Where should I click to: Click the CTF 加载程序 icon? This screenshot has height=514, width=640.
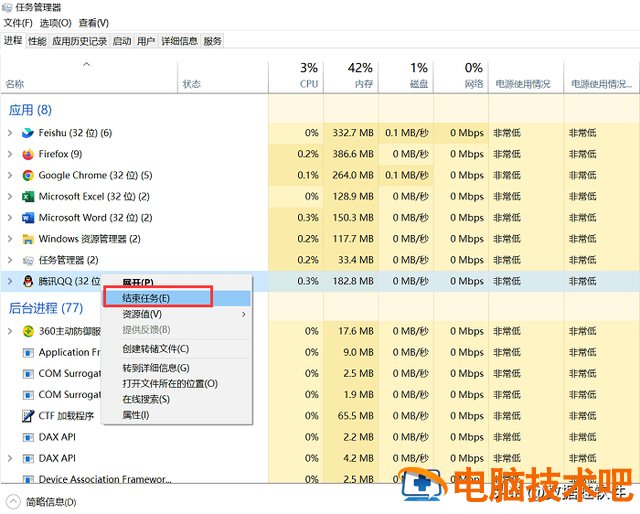[28, 416]
